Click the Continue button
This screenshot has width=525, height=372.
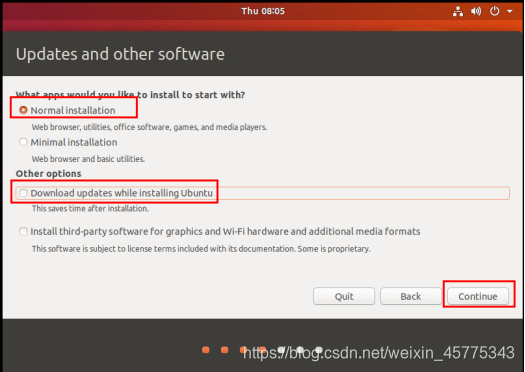478,296
